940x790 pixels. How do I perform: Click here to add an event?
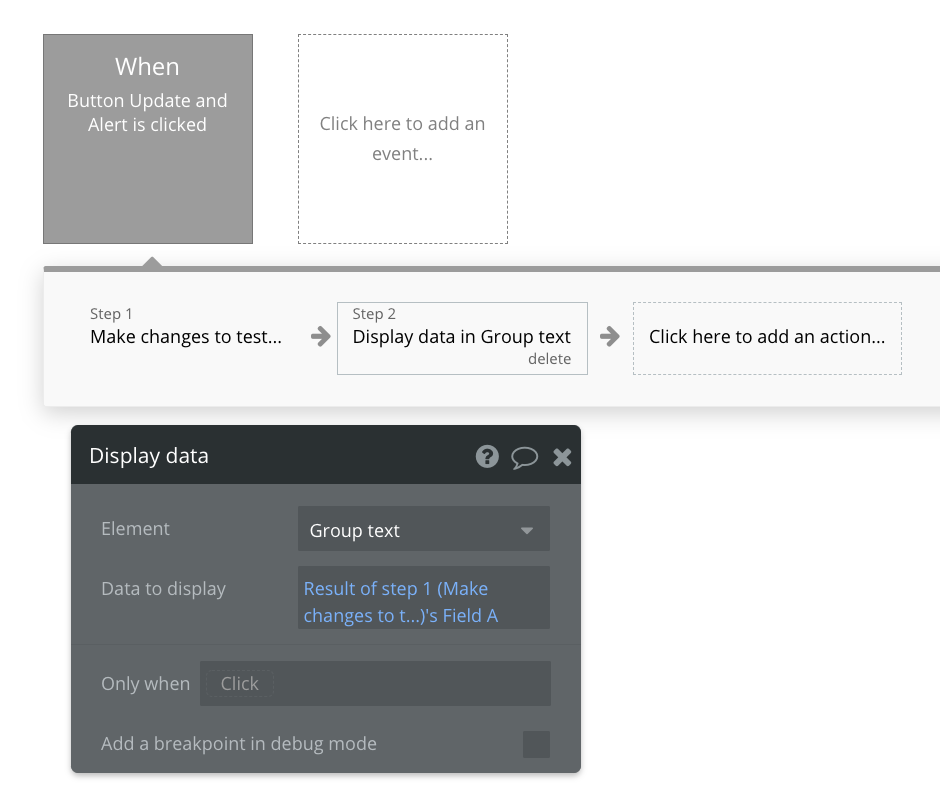(402, 139)
